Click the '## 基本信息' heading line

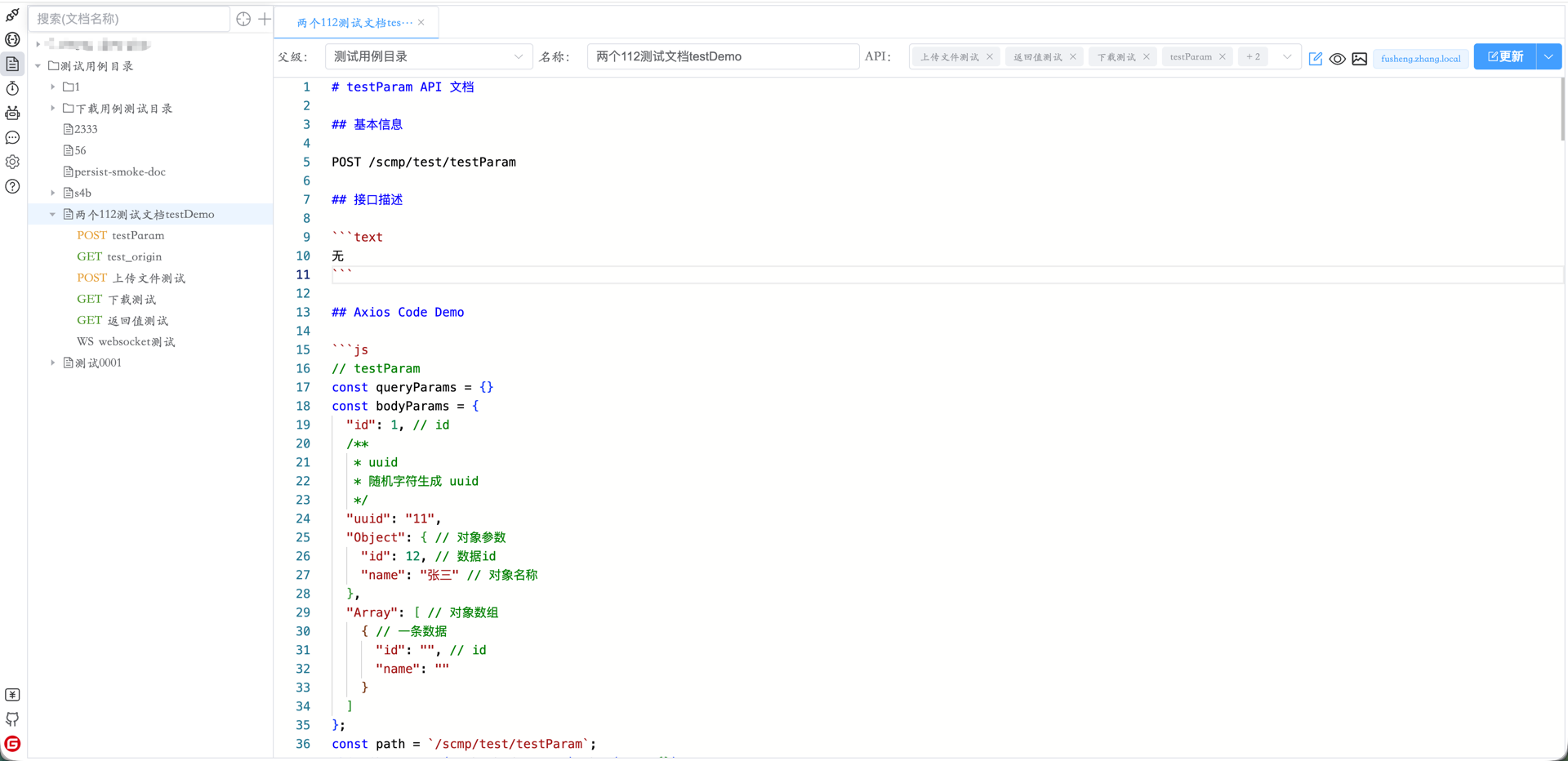point(367,124)
